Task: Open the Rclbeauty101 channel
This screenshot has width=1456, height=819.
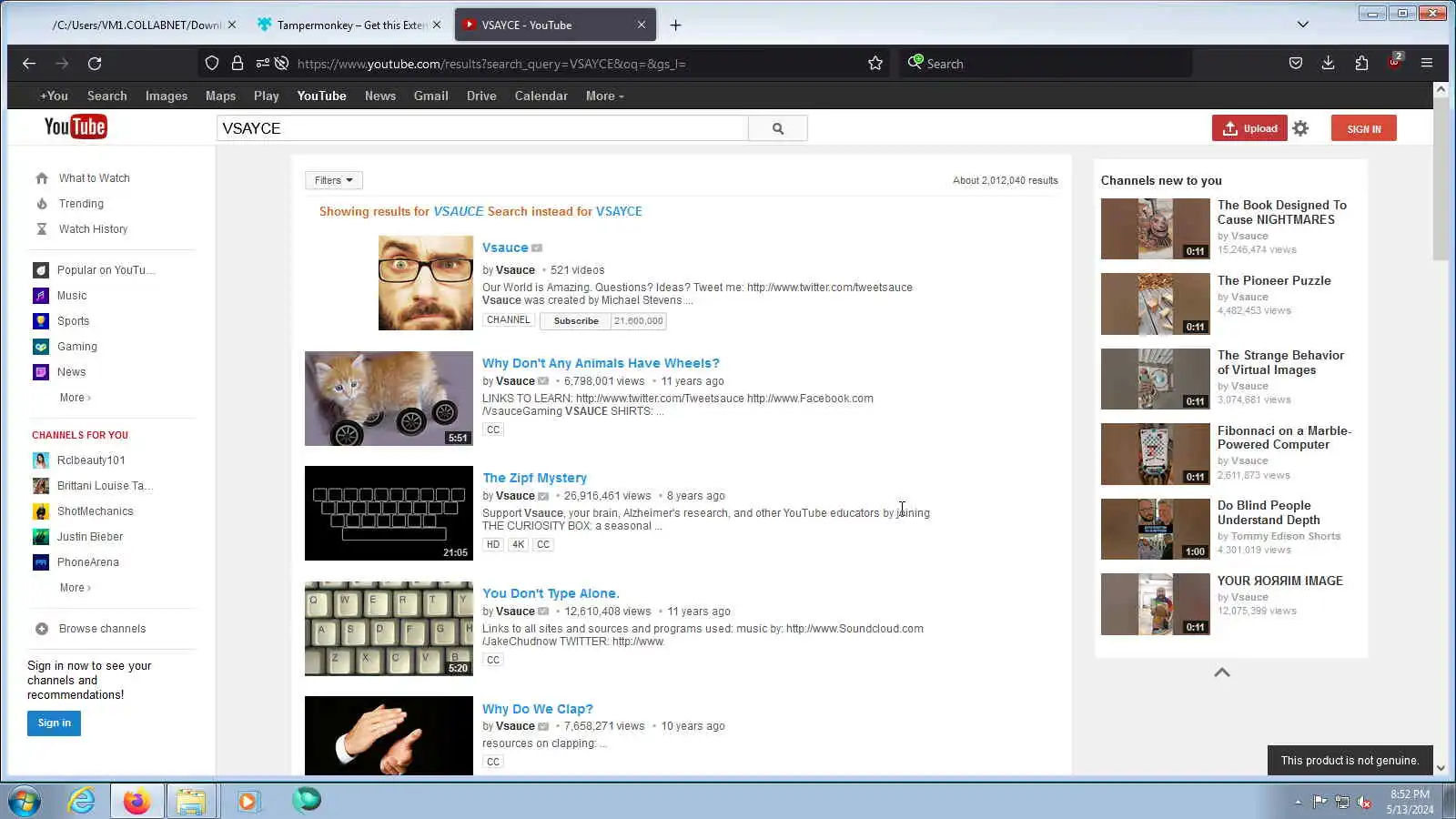Action: [91, 460]
